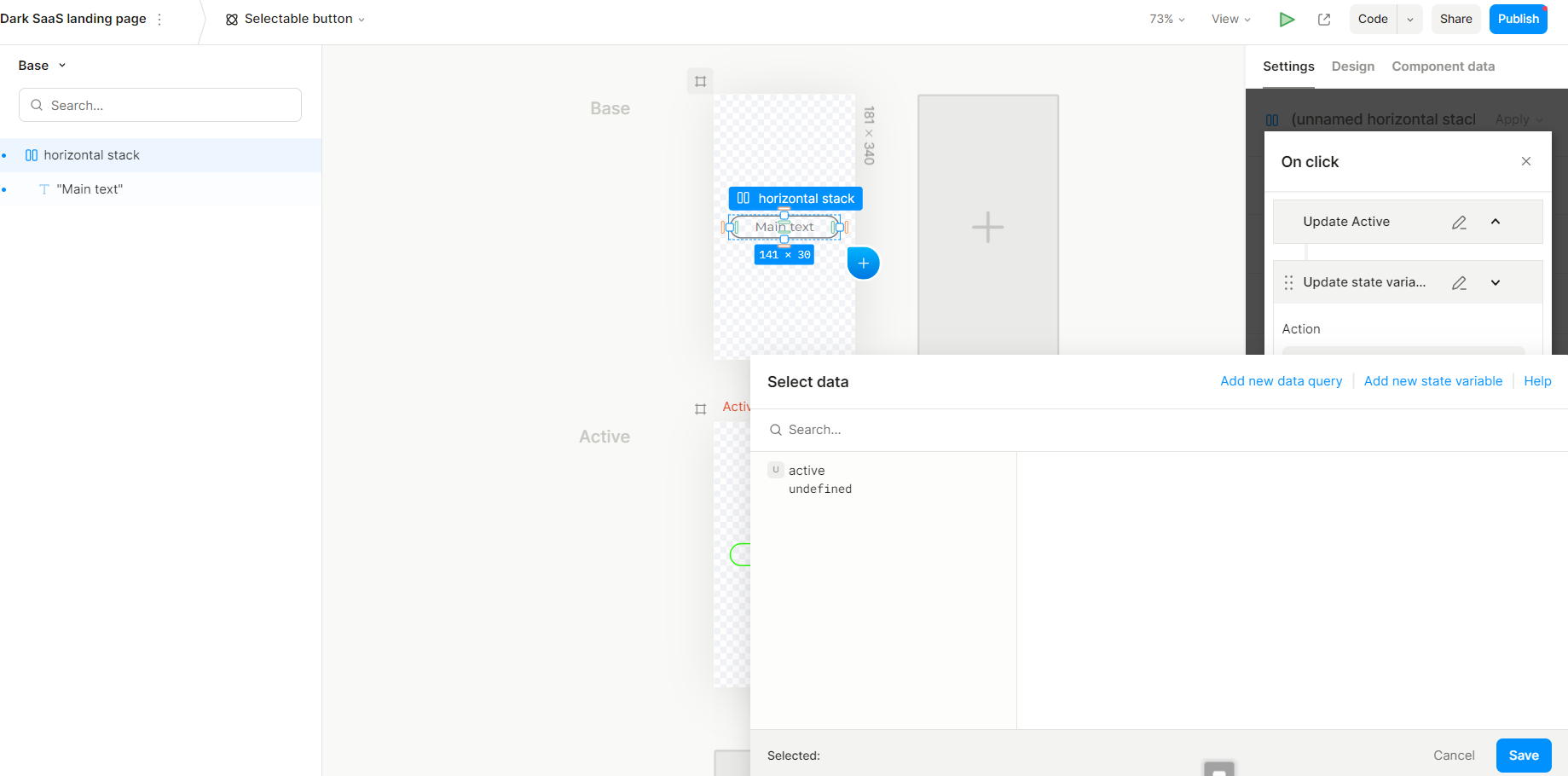This screenshot has height=776, width=1568.
Task: Click the blue plus add-element button
Action: tap(863, 263)
